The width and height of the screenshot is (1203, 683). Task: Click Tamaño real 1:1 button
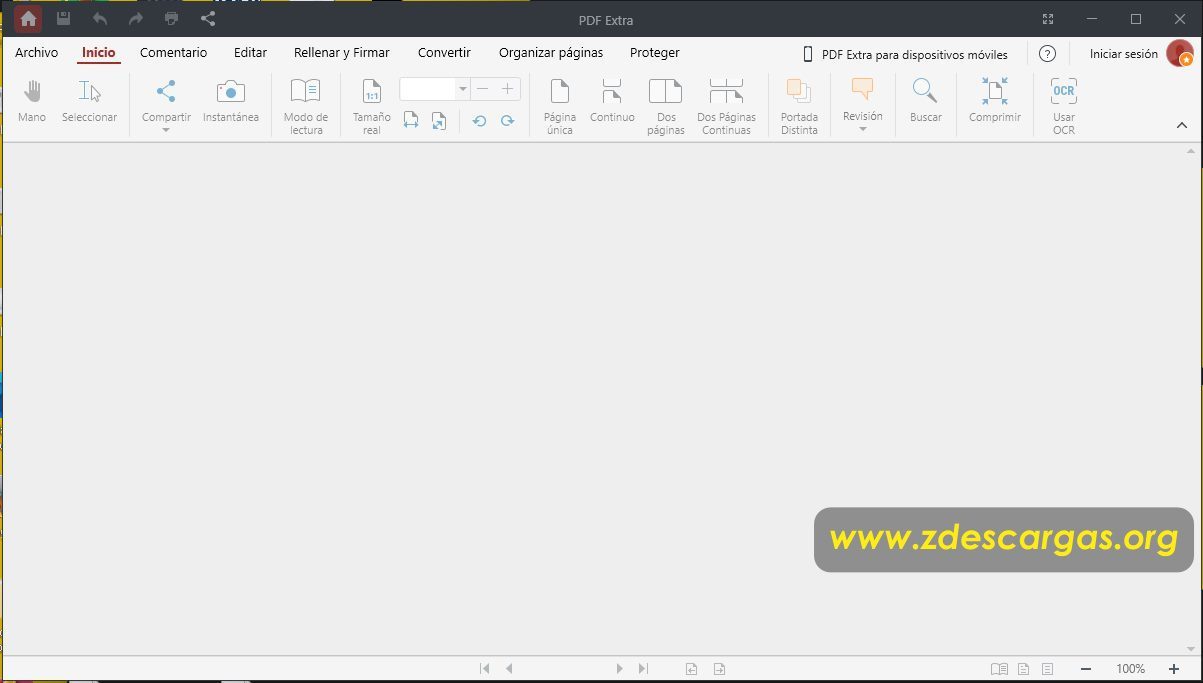[372, 107]
